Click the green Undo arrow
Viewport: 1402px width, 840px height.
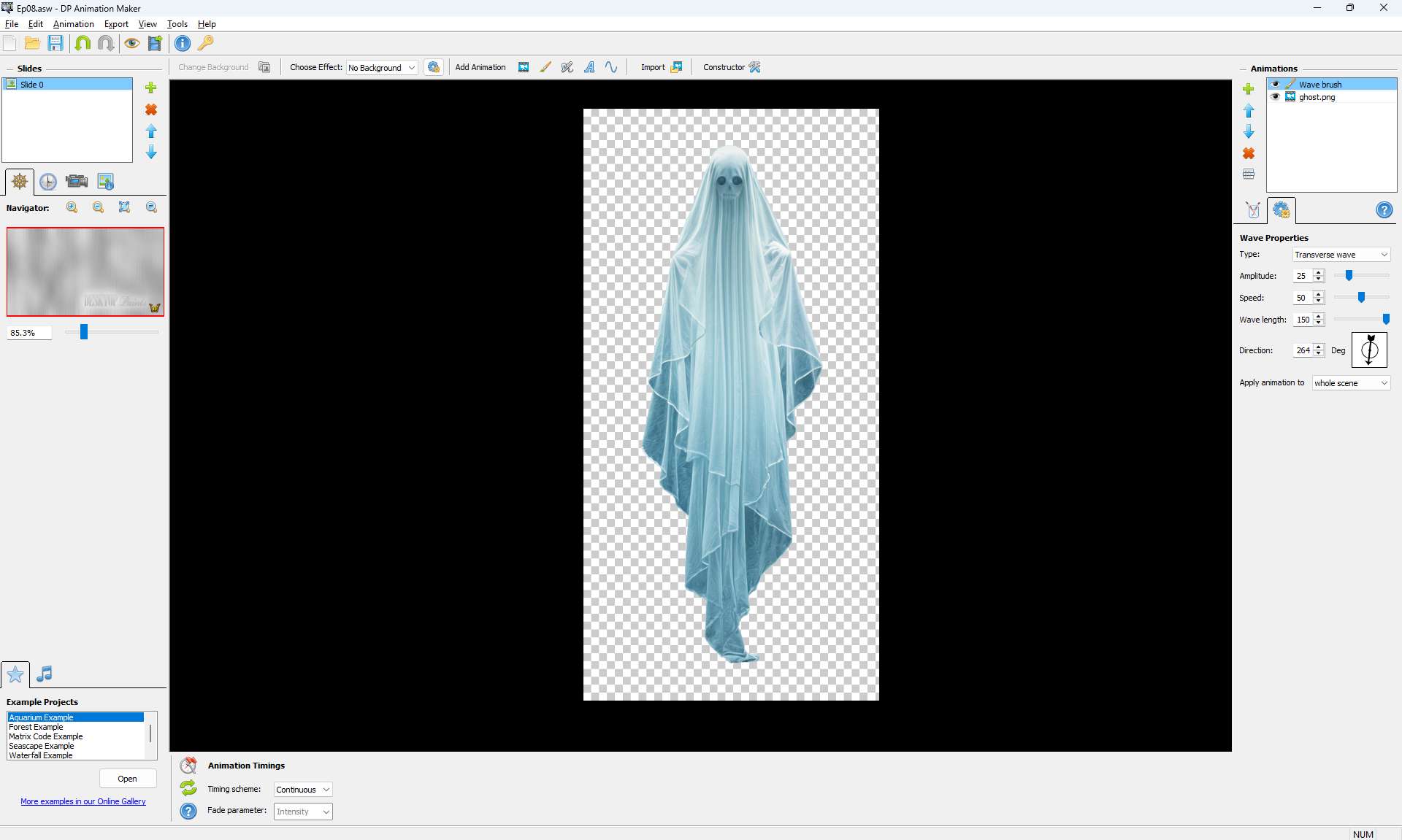(83, 44)
